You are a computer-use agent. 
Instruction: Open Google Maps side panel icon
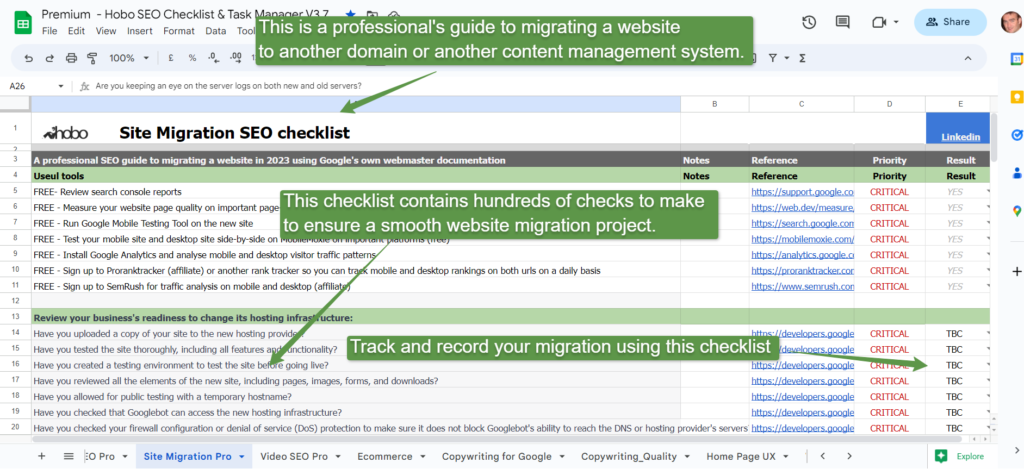pos(1016,211)
